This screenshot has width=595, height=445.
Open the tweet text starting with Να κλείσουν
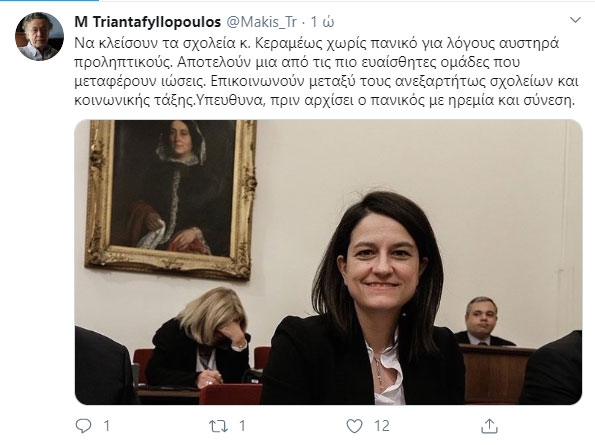tap(326, 72)
